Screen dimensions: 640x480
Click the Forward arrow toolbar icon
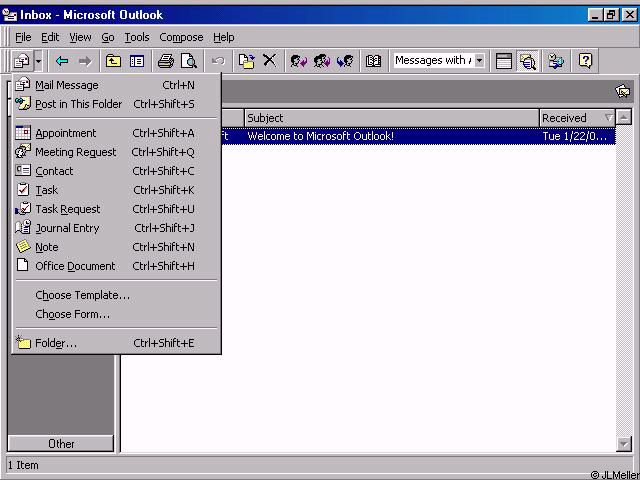tap(85, 62)
